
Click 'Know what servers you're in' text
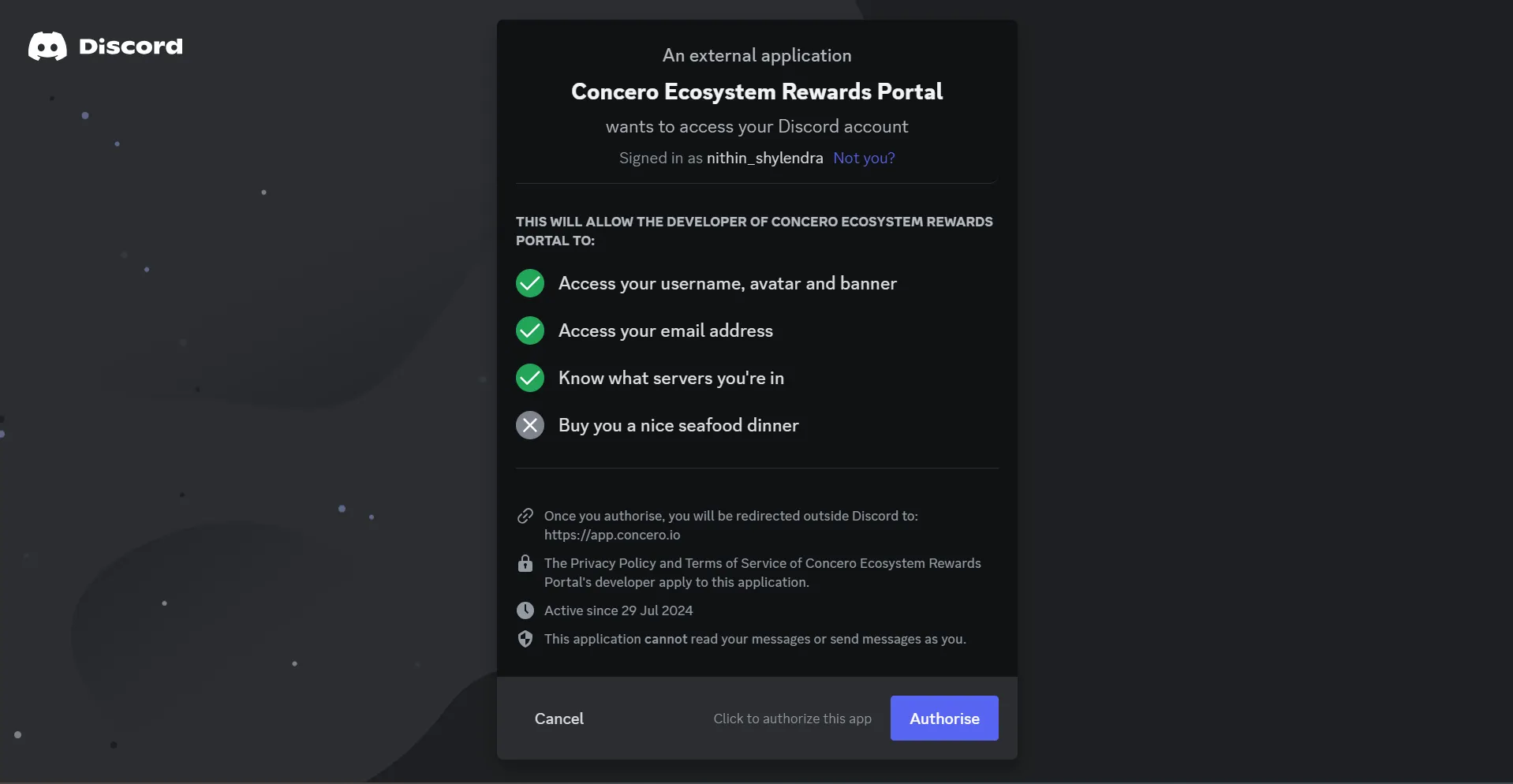[671, 378]
